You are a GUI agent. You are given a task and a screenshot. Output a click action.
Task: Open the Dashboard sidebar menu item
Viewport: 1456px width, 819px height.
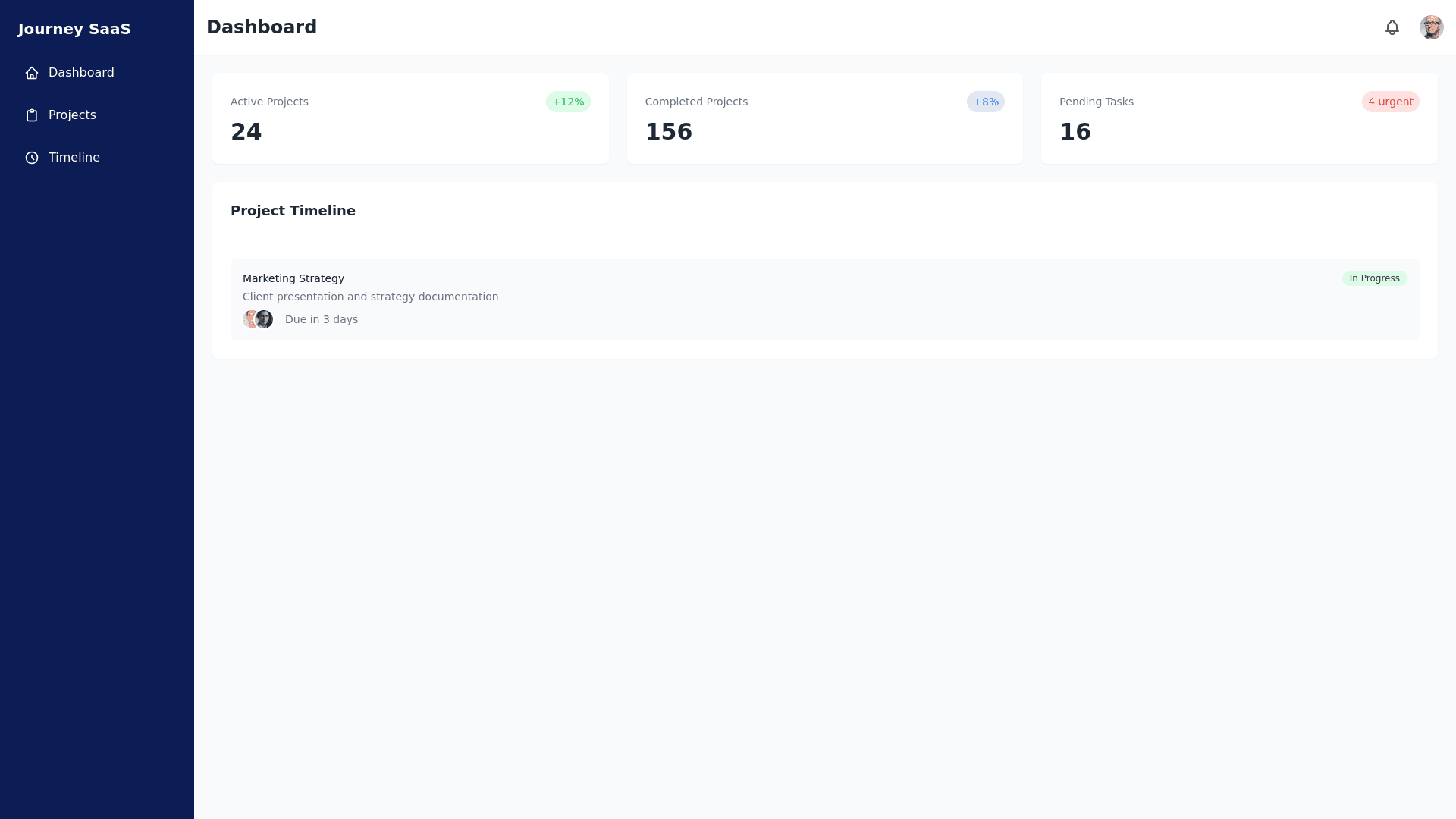click(81, 73)
